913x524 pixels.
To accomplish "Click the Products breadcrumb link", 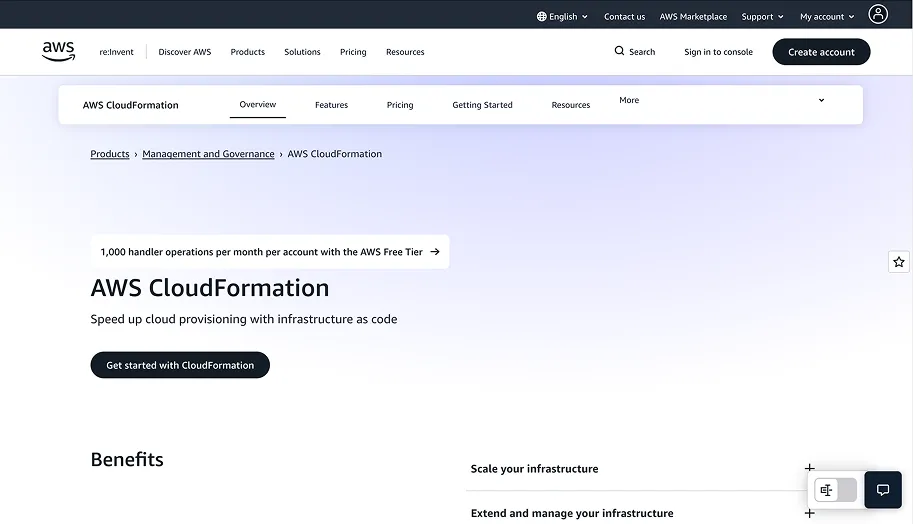I will [x=109, y=154].
